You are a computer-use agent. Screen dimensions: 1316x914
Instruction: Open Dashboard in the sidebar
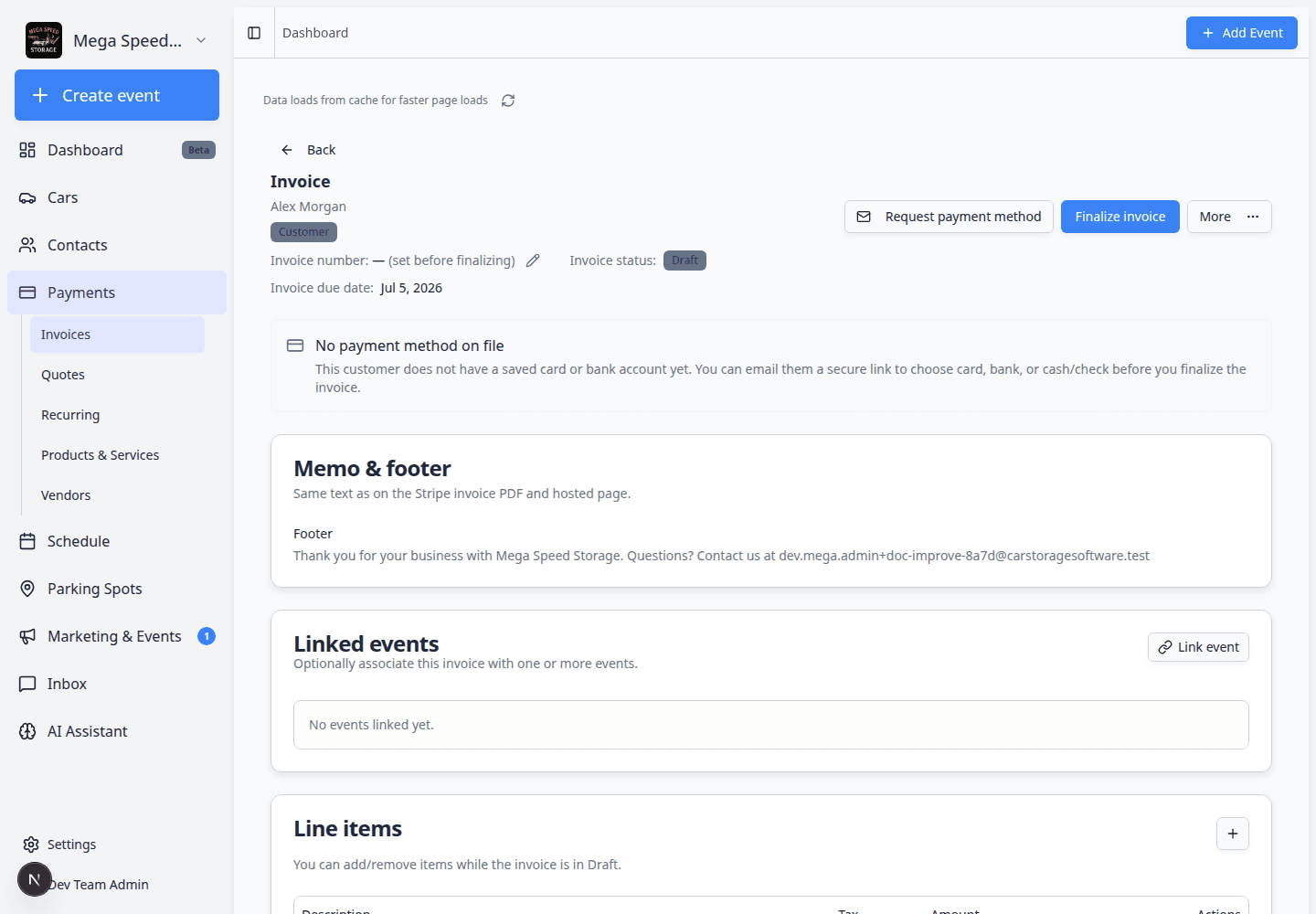pyautogui.click(x=117, y=150)
